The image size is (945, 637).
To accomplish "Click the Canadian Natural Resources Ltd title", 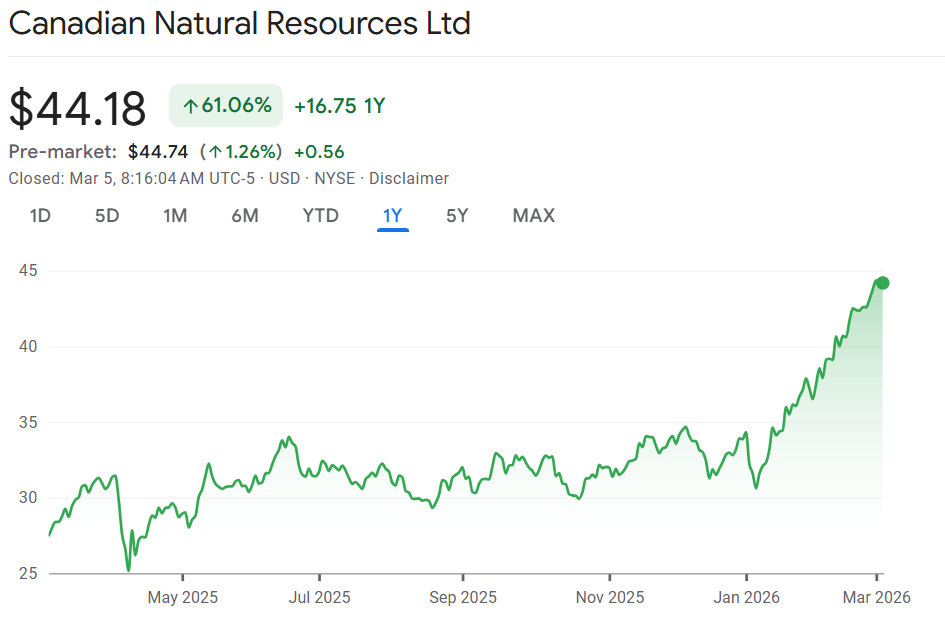I will coord(239,24).
